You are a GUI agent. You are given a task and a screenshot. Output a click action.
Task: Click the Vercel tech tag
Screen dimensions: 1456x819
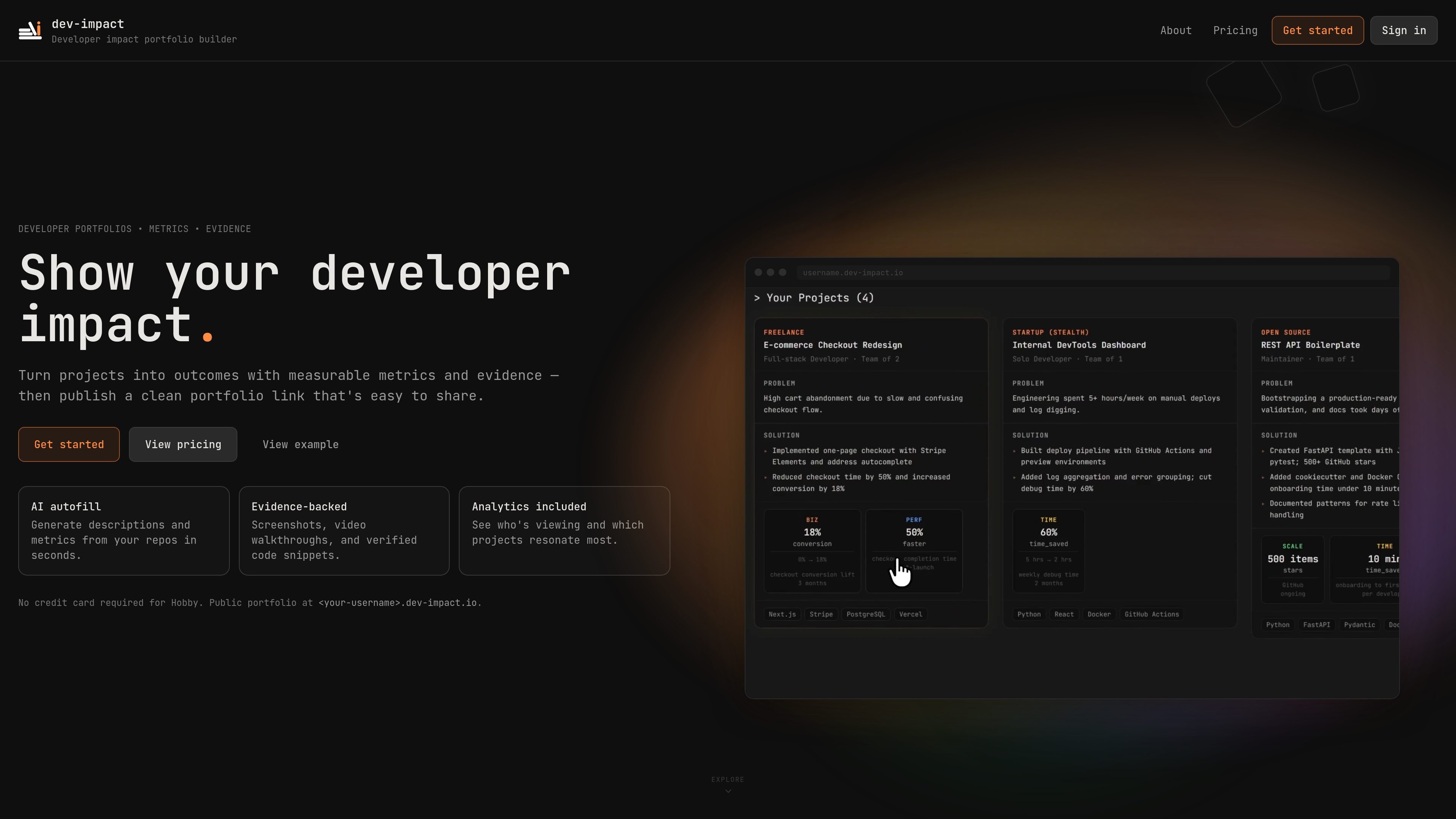click(x=910, y=614)
